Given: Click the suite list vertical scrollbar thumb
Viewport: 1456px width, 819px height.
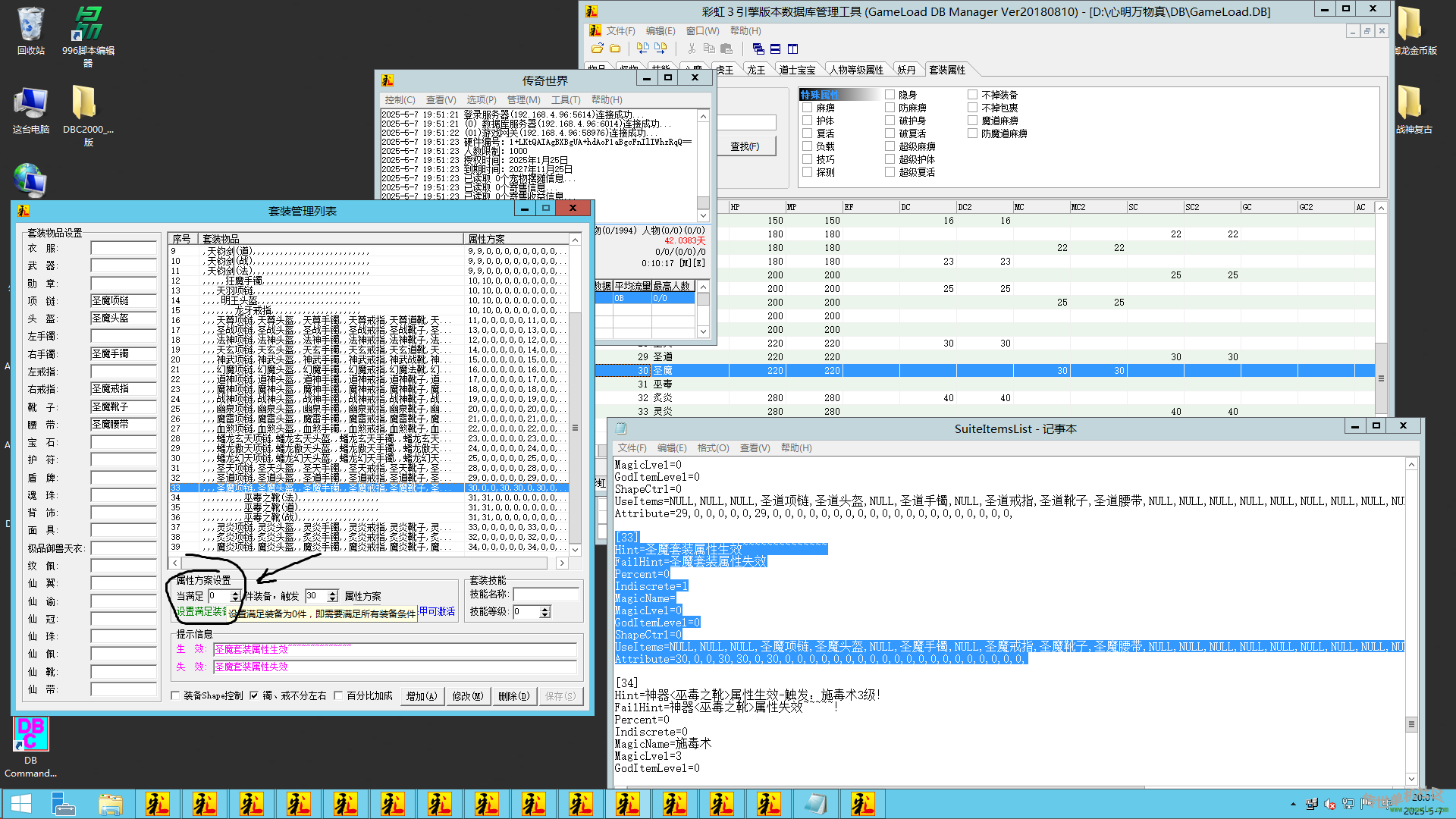Looking at the screenshot, I should coord(576,428).
